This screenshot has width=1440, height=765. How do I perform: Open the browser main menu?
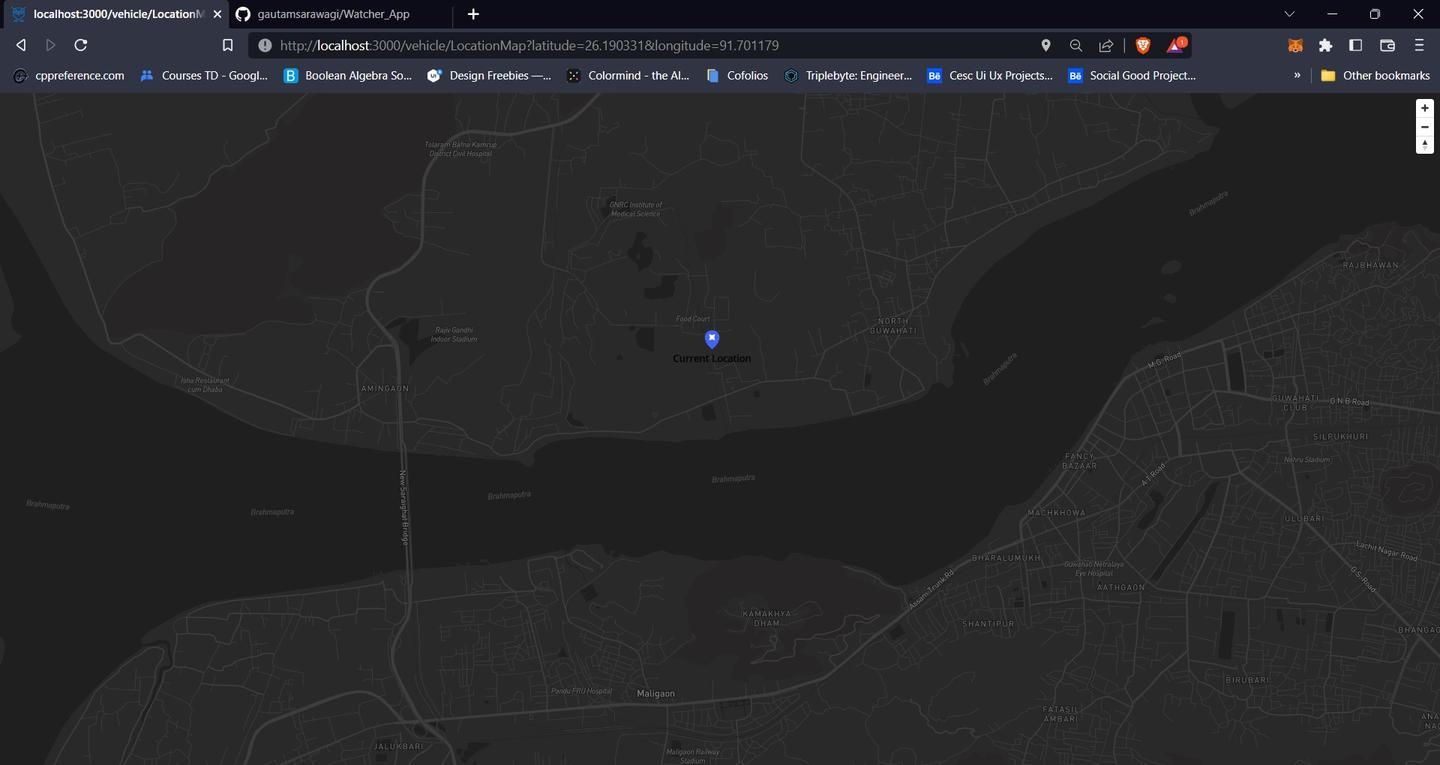click(1419, 45)
